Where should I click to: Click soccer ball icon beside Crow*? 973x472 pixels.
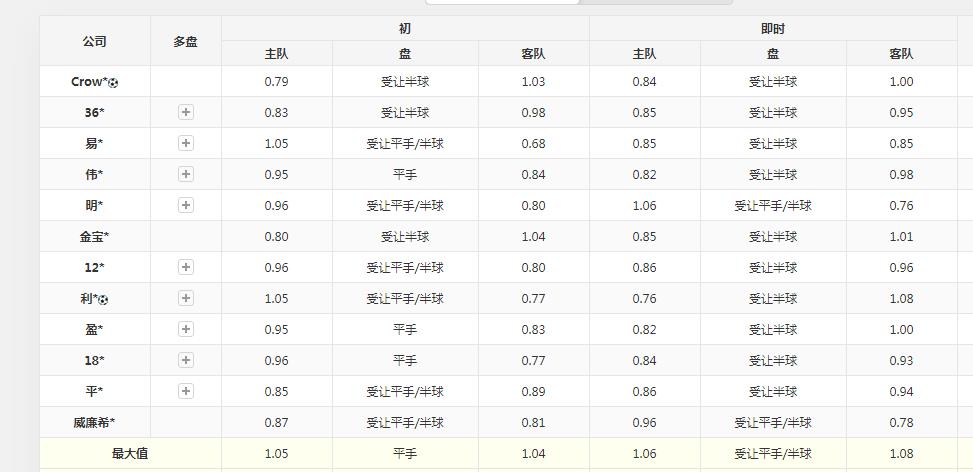point(113,82)
